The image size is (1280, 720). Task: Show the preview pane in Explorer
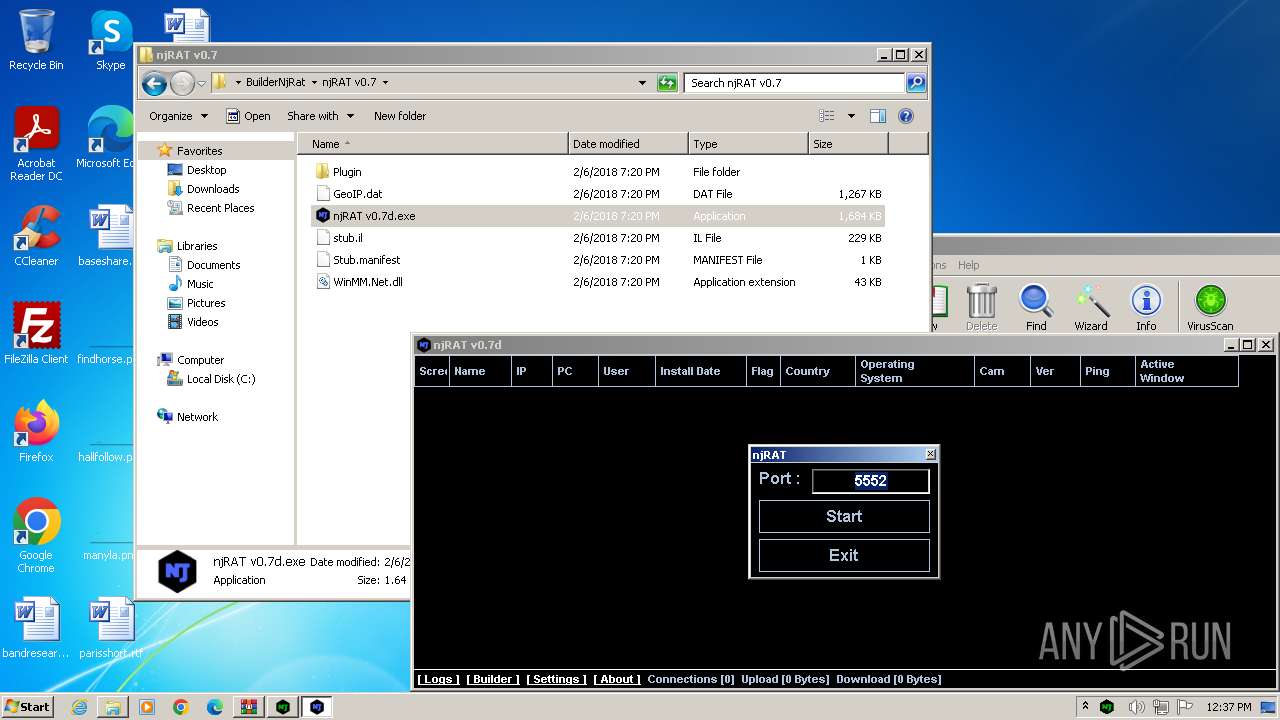coord(877,116)
